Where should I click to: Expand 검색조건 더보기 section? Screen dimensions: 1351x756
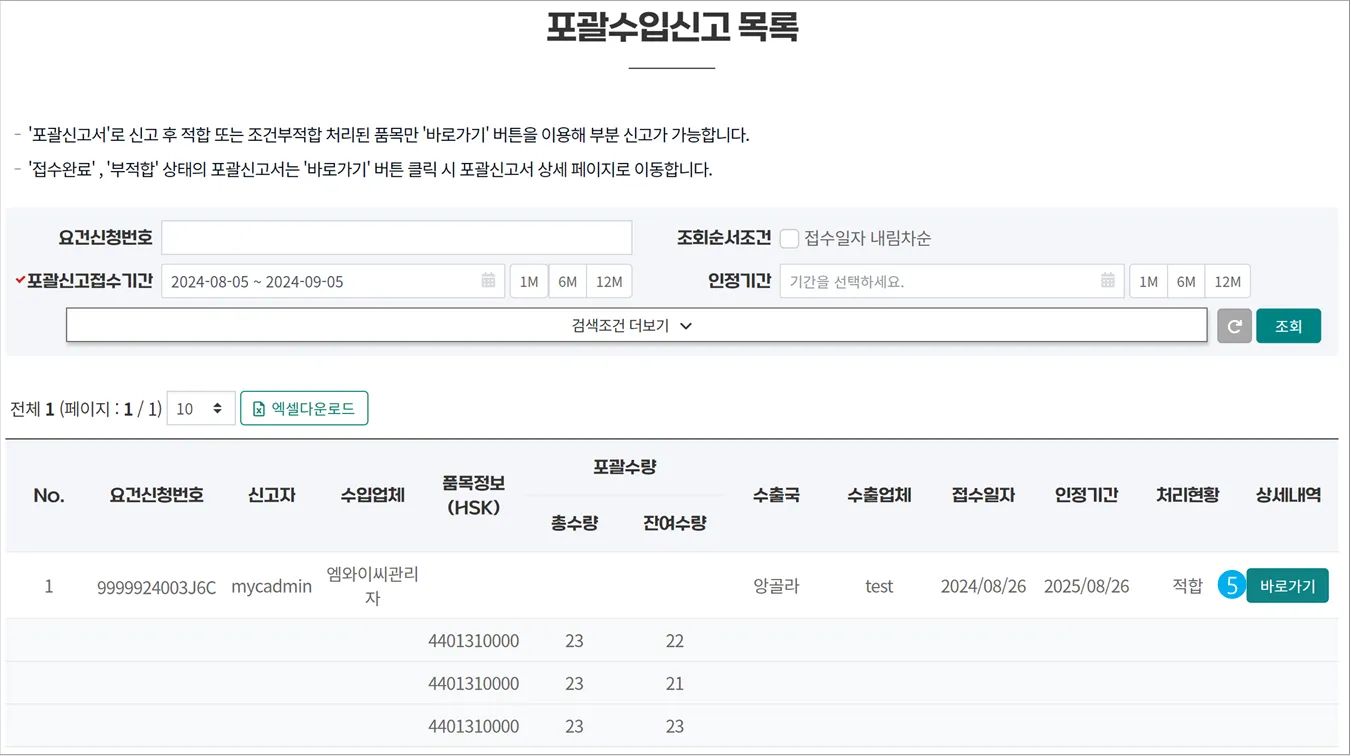coord(636,325)
